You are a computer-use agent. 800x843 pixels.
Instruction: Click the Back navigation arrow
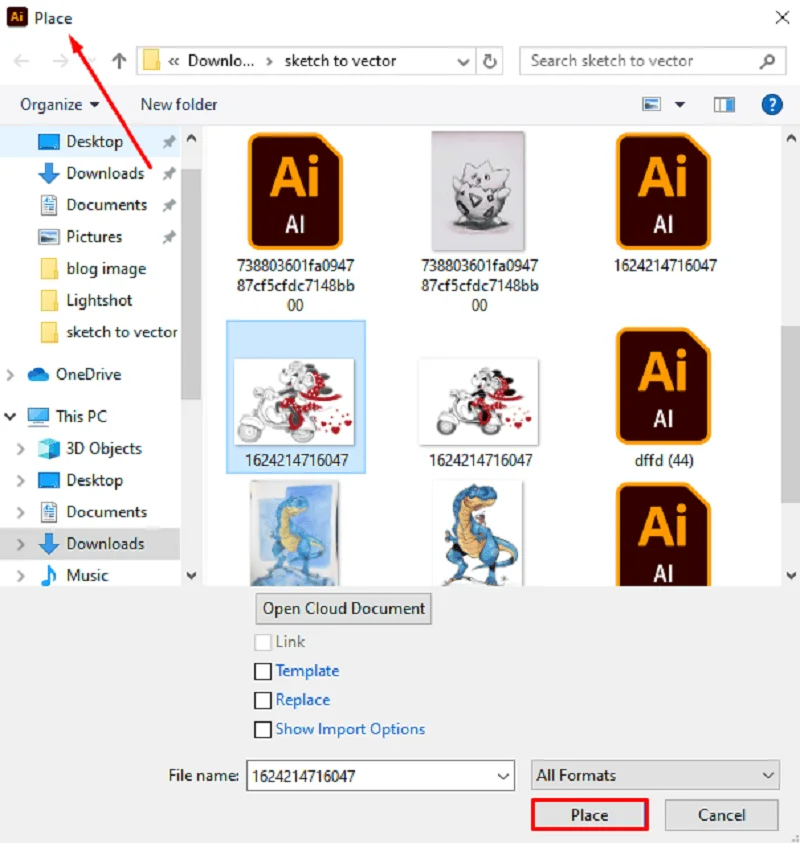click(x=22, y=61)
